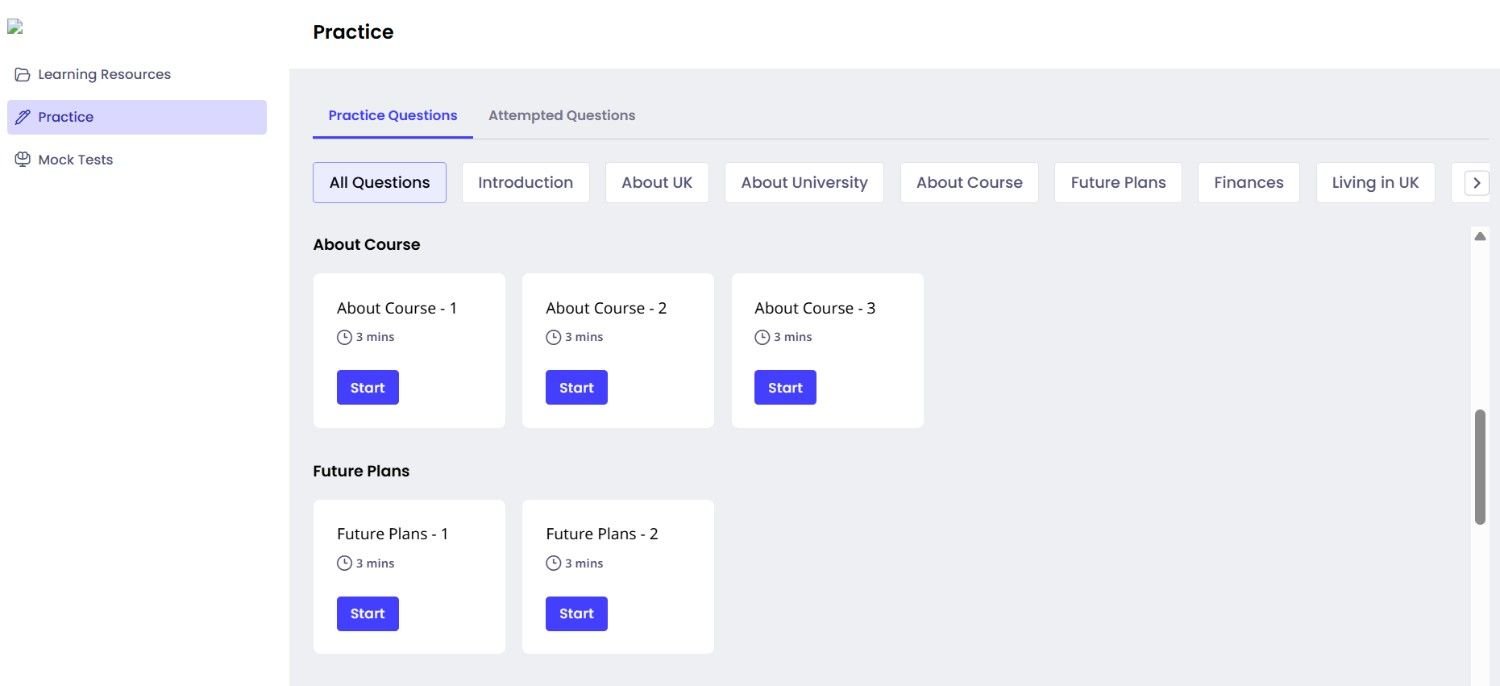Open Mock Tests from the sidebar
This screenshot has width=1500, height=686.
tap(75, 160)
